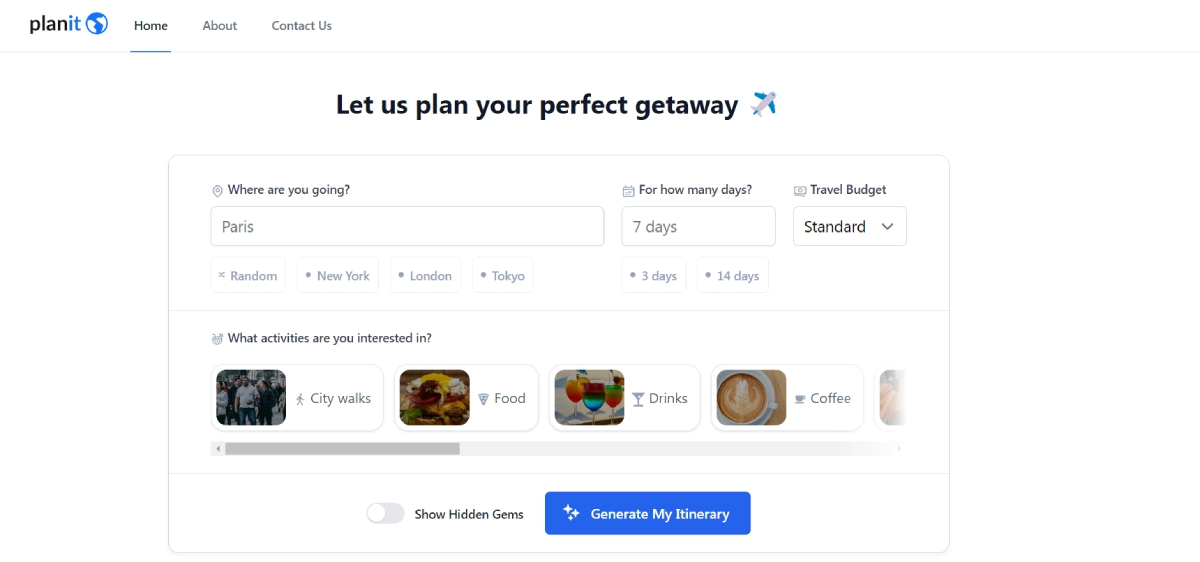Select the Food burger thumbnail
This screenshot has height=562, width=1200.
[x=435, y=398]
